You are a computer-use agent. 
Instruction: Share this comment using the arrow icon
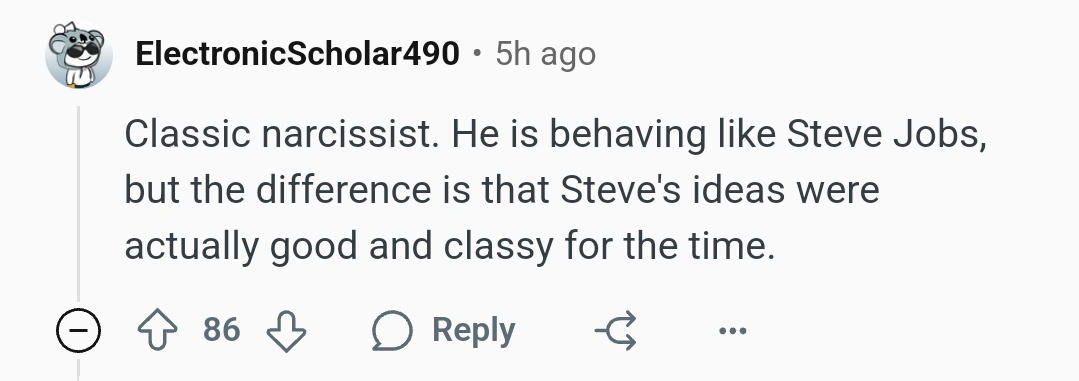(x=616, y=330)
